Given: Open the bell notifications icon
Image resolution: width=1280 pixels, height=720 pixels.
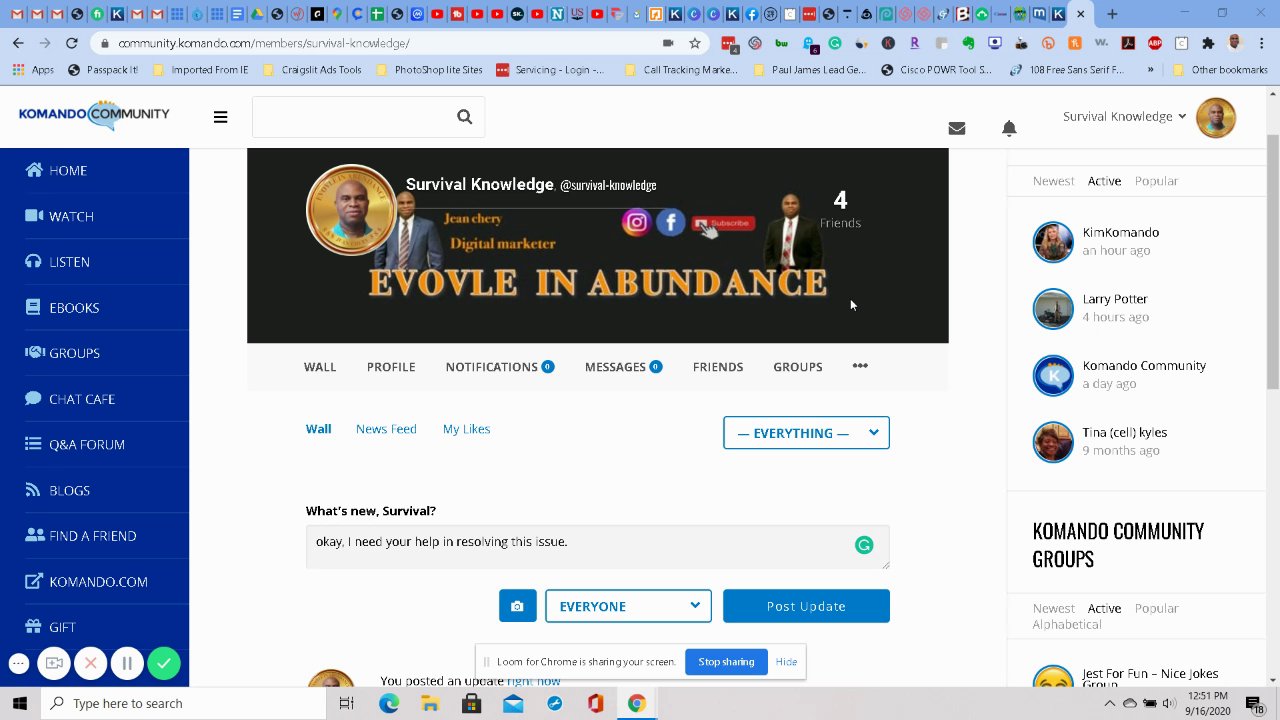Looking at the screenshot, I should coord(1009,128).
